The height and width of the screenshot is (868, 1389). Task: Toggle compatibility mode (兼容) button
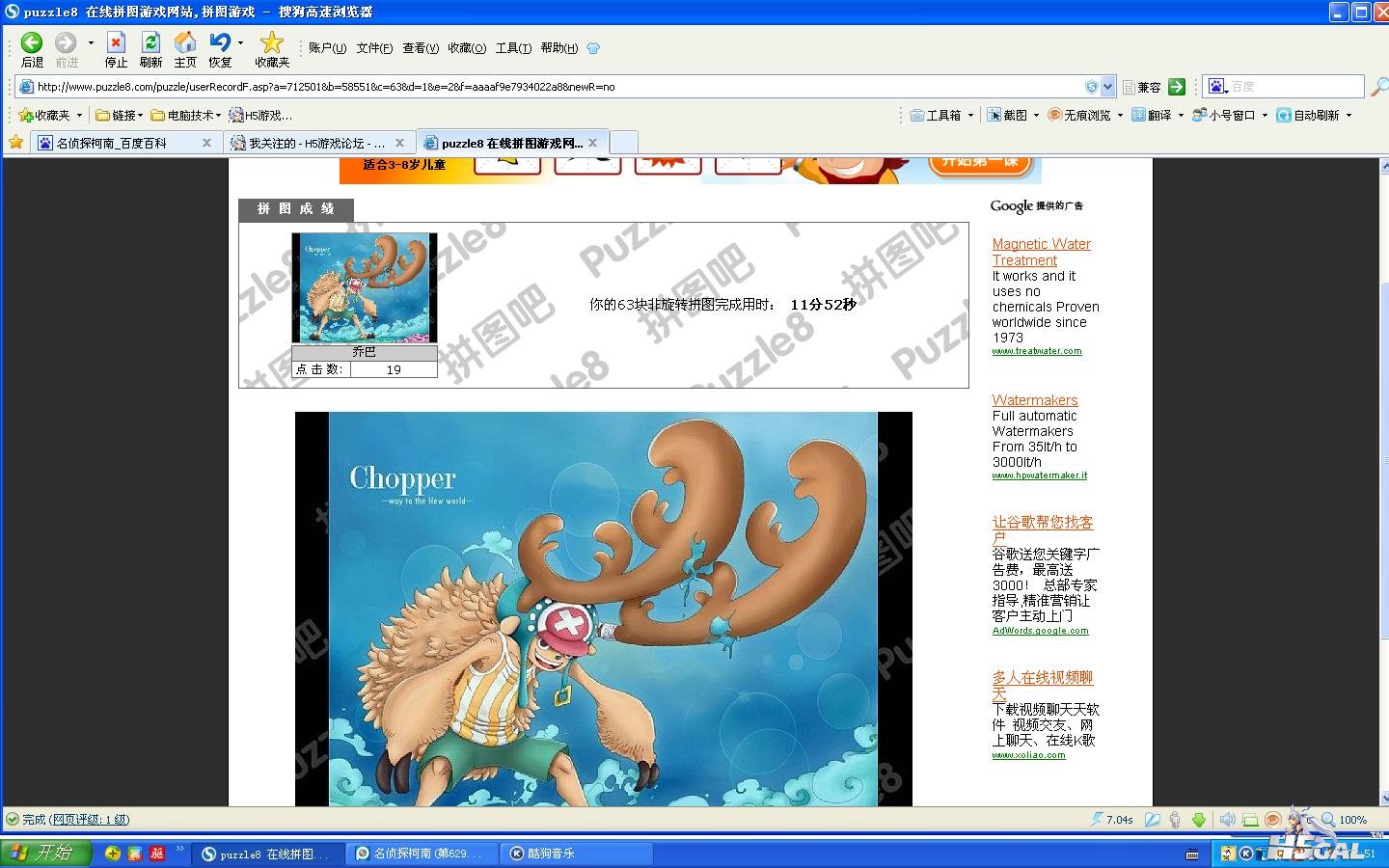point(1142,87)
